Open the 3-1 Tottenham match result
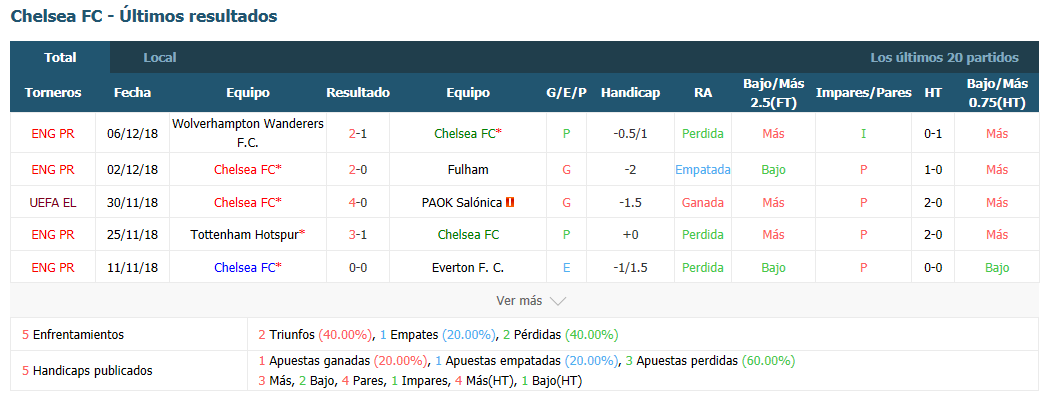 (358, 234)
